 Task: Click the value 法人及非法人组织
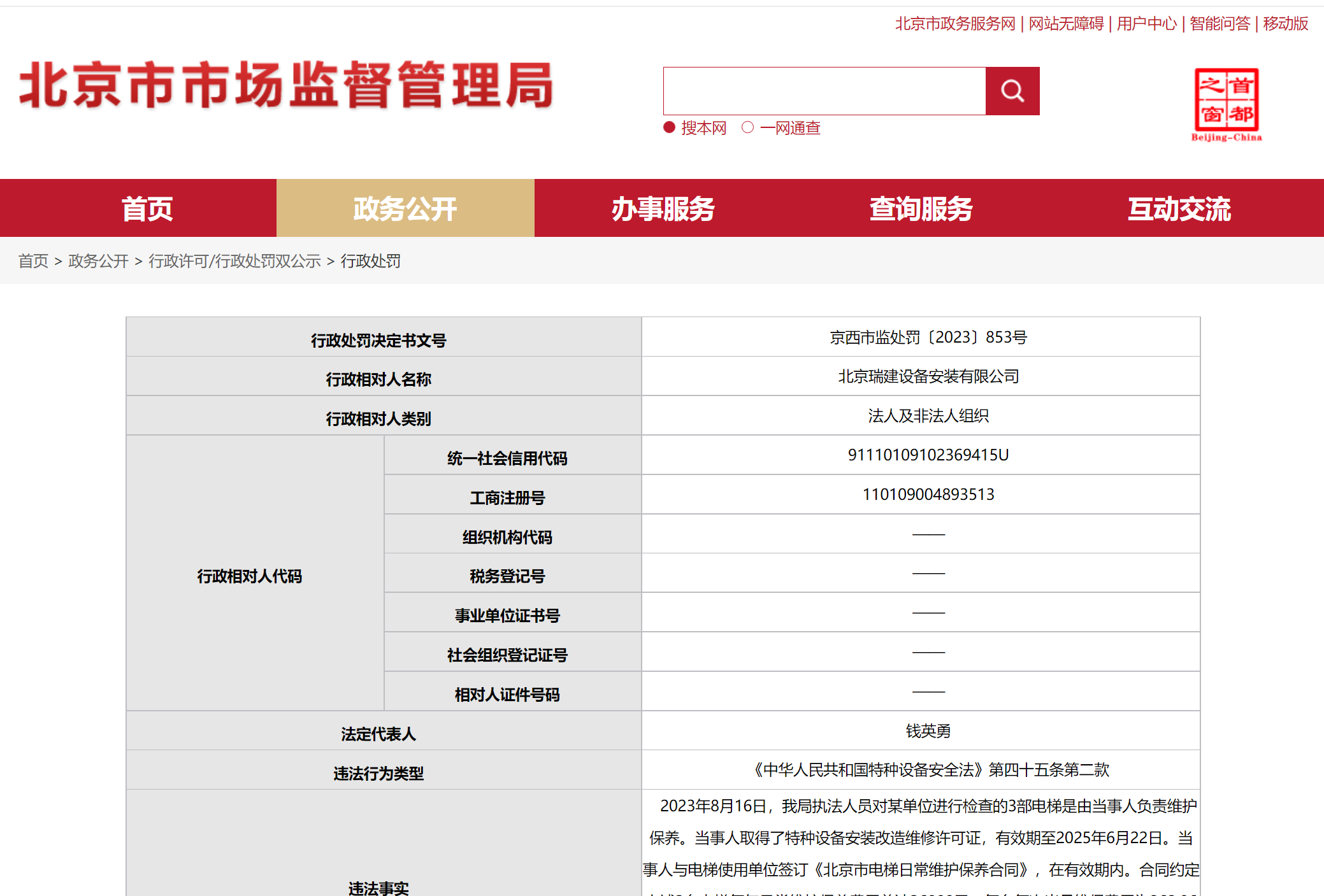928,416
